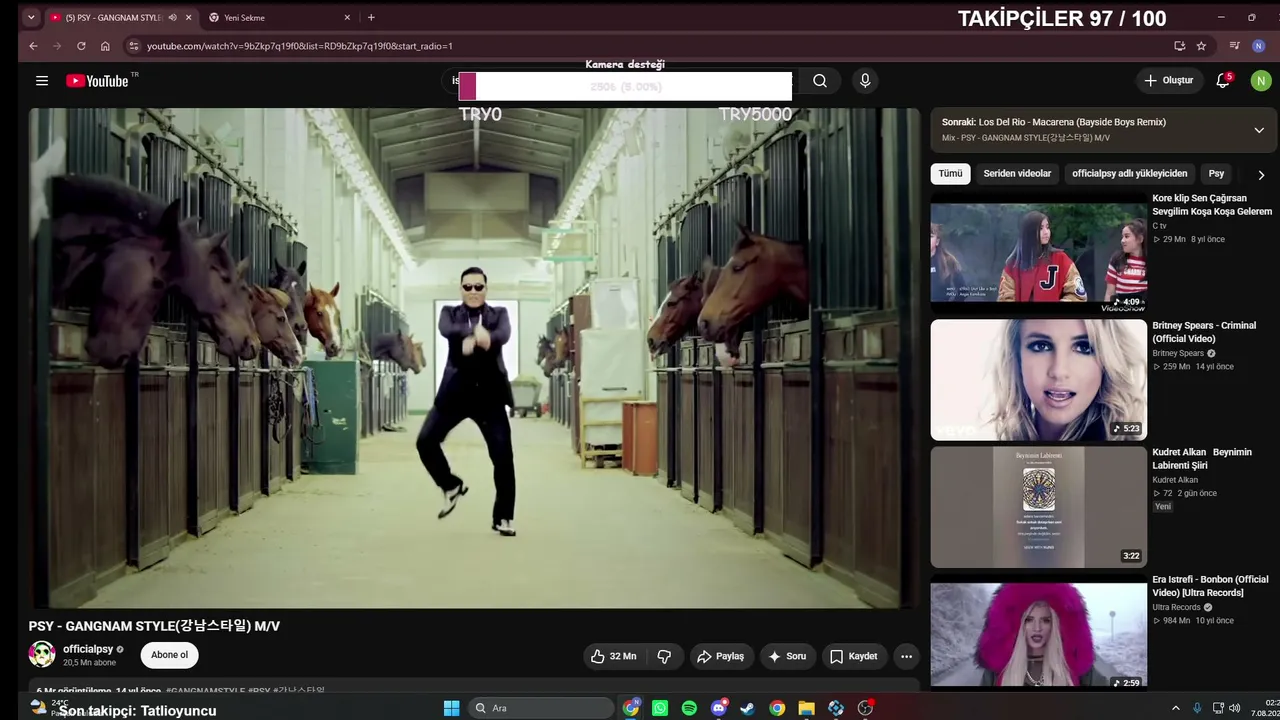Open the Ultra Records channel name
1280x720 pixels.
[x=1176, y=607]
